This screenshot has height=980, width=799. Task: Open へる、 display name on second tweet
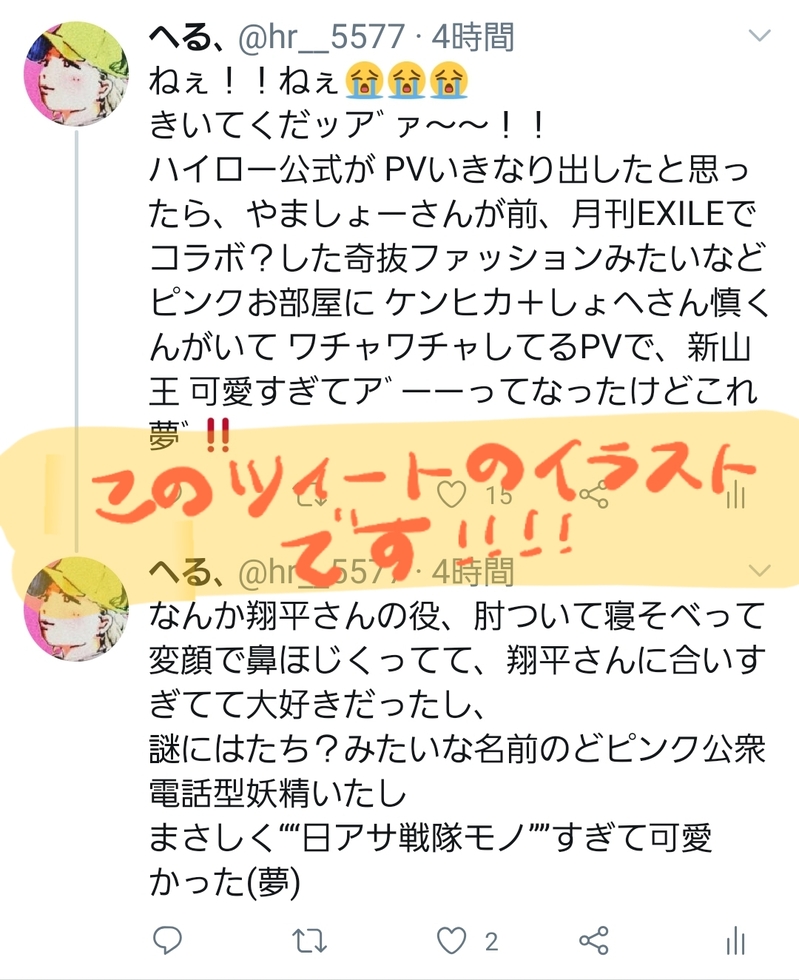[188, 571]
